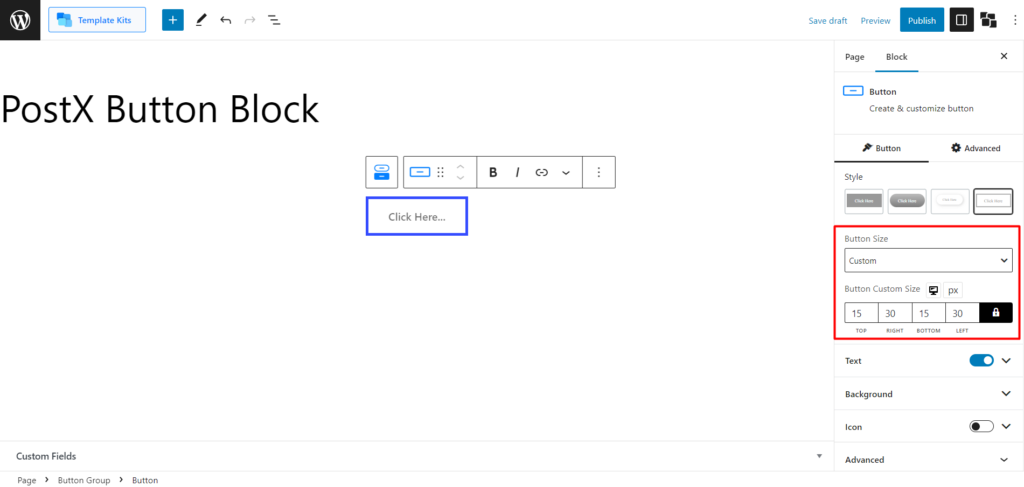Expand the Icon settings section
The height and width of the screenshot is (487, 1024).
tap(1006, 426)
